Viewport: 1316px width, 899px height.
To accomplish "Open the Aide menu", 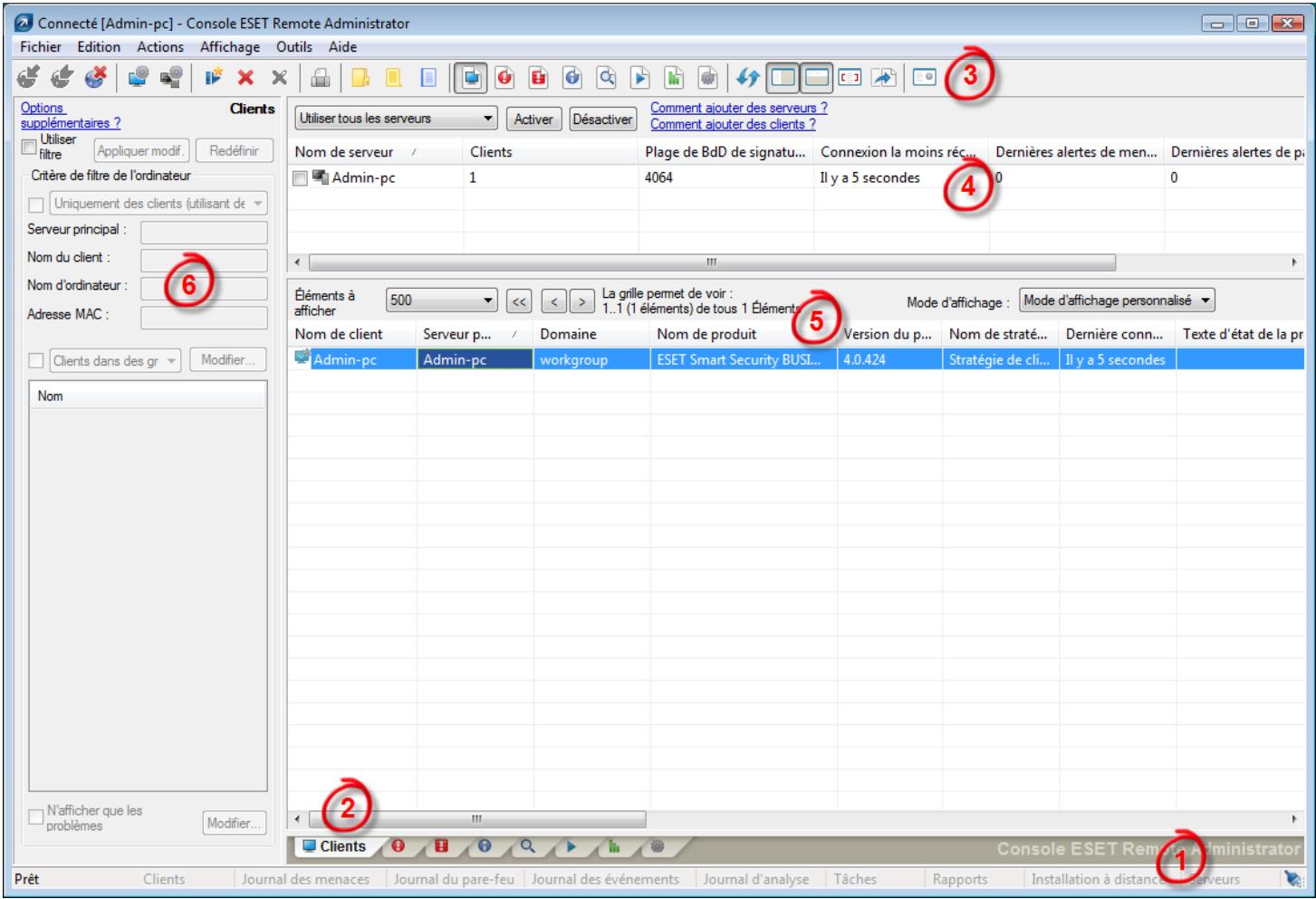I will pos(342,47).
